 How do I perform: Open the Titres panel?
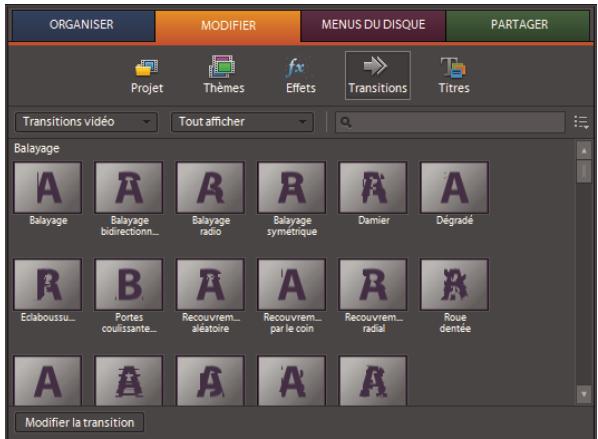(454, 76)
